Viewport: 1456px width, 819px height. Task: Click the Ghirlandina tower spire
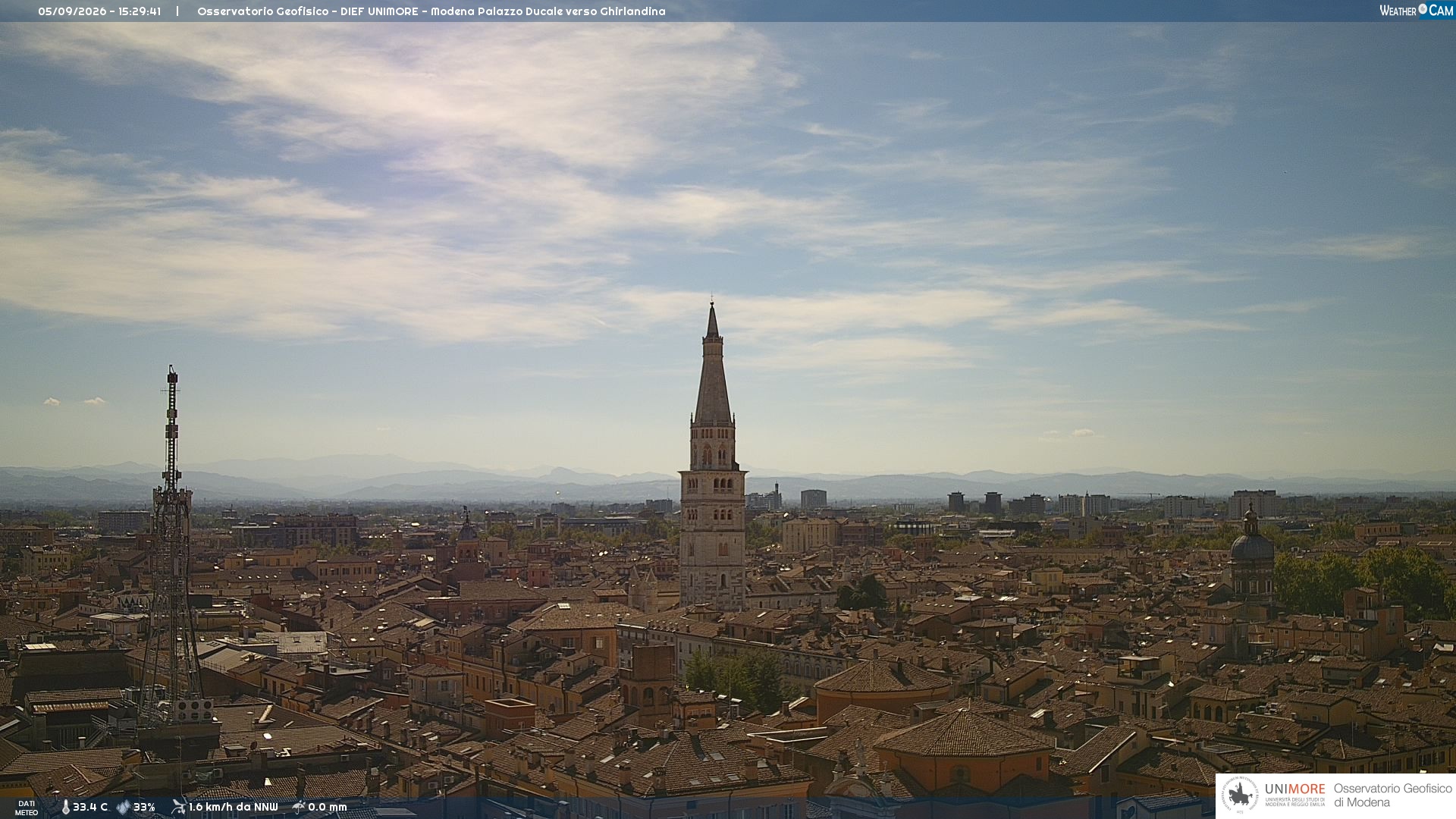tap(713, 364)
